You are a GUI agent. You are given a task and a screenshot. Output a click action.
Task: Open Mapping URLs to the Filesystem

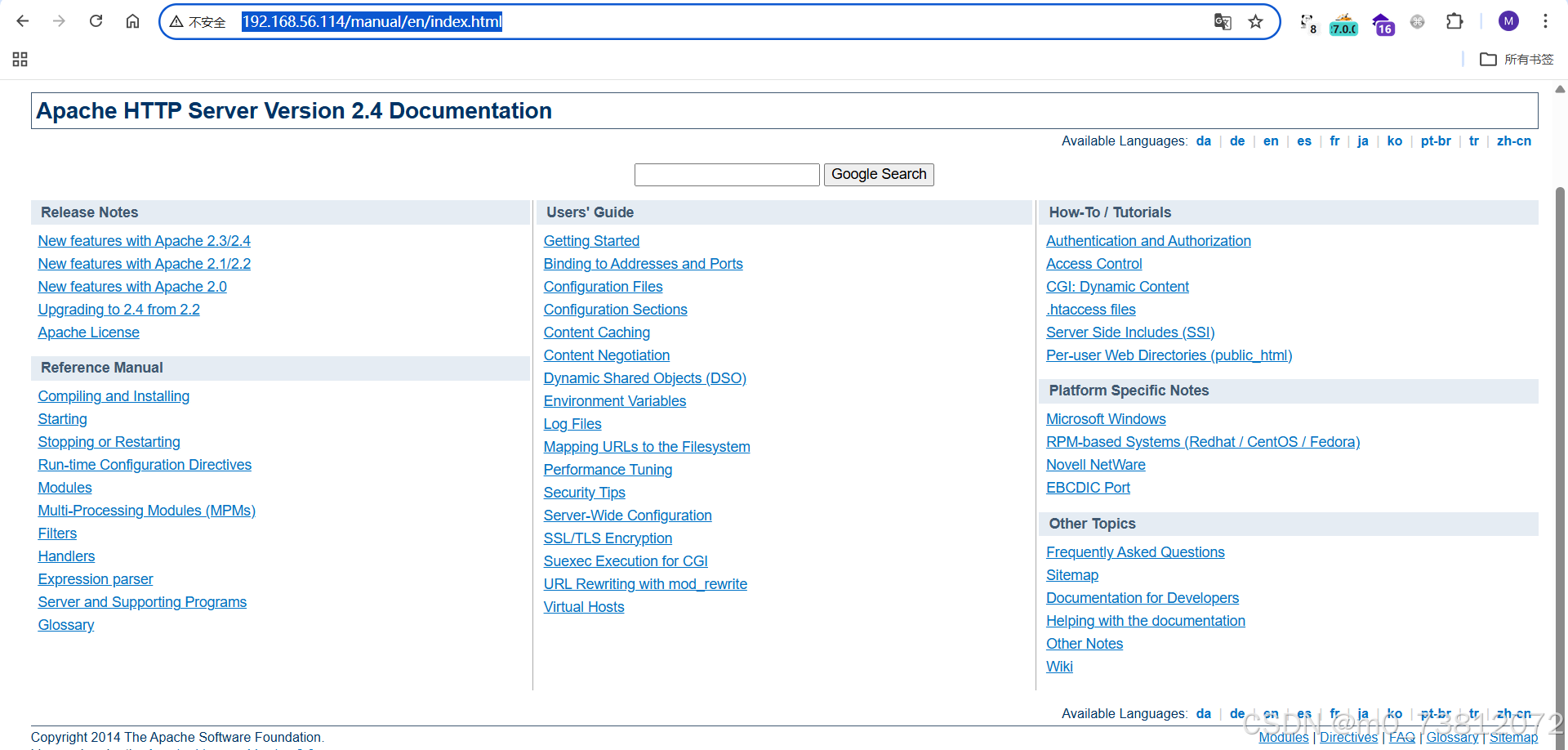(x=647, y=447)
